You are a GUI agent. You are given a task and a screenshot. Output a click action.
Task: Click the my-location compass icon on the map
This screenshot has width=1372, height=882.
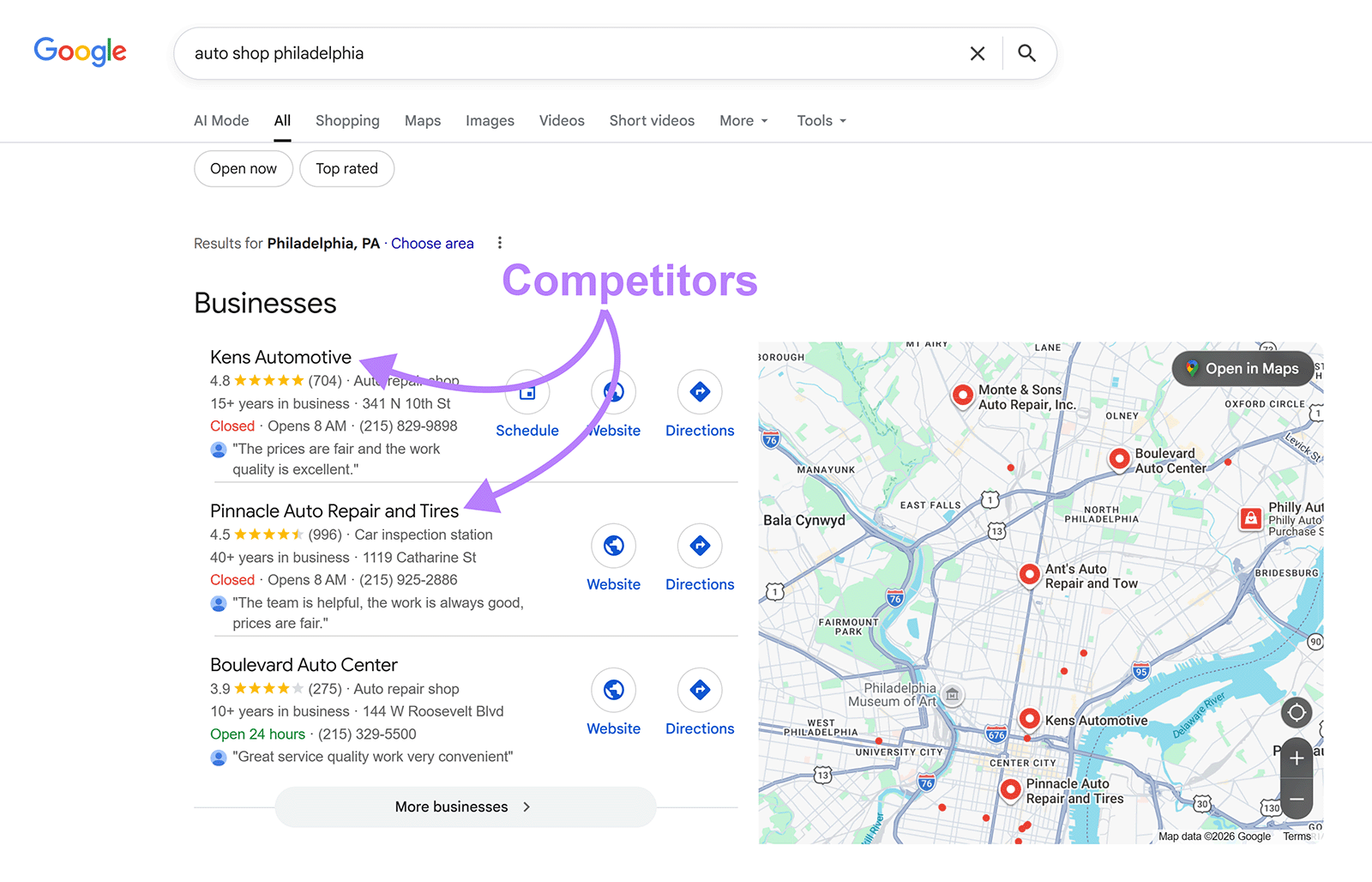(x=1296, y=712)
